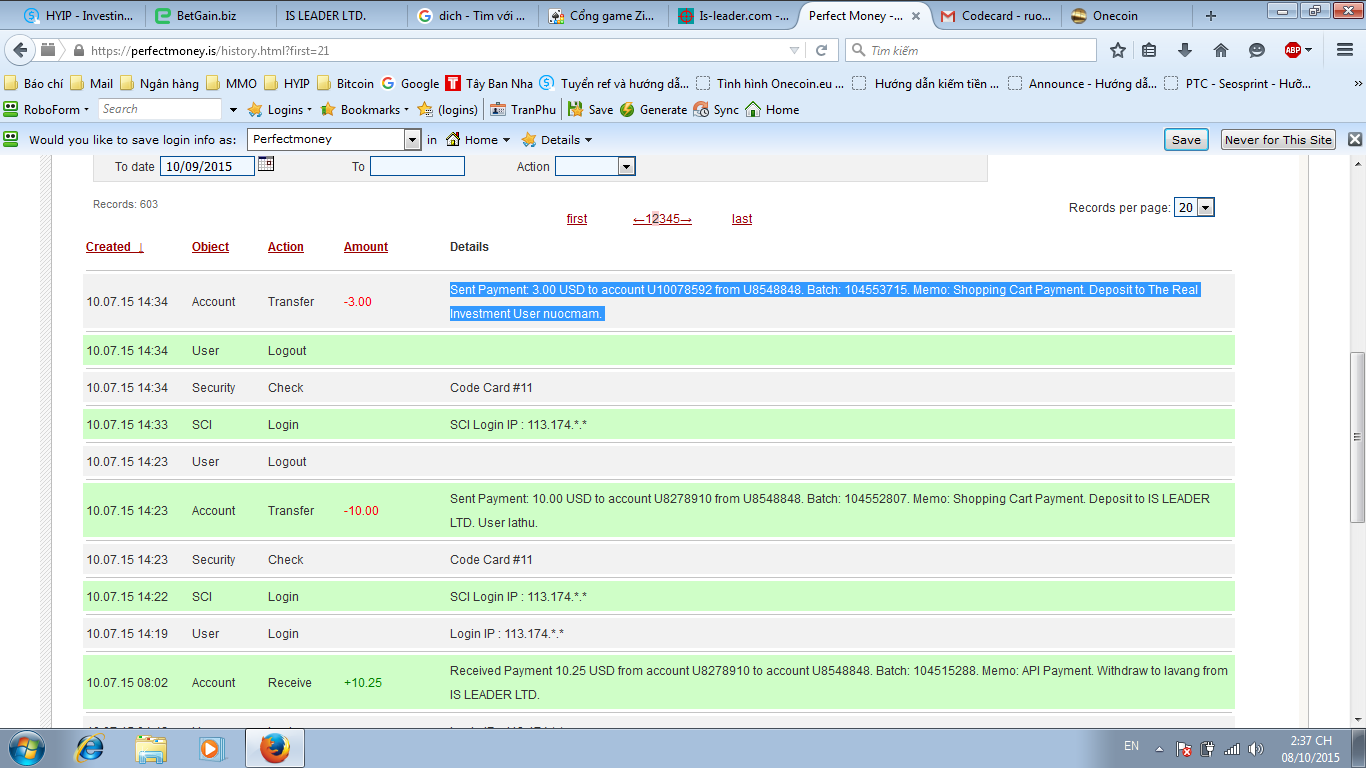
Task: Open the Firefox downloads arrow icon
Action: pyautogui.click(x=1185, y=50)
